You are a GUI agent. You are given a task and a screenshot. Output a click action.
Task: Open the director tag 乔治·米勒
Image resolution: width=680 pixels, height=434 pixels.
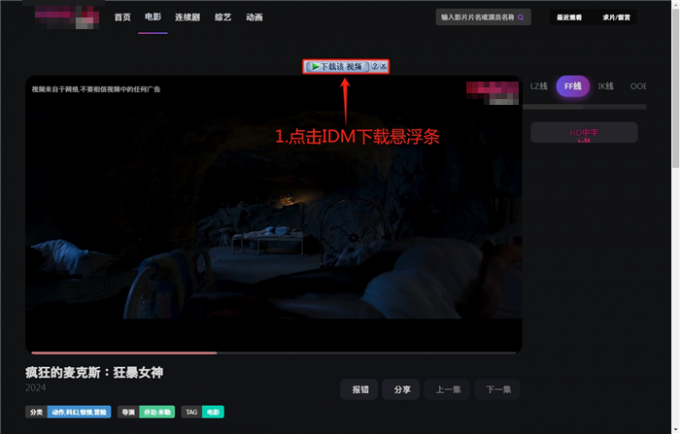pyautogui.click(x=157, y=412)
